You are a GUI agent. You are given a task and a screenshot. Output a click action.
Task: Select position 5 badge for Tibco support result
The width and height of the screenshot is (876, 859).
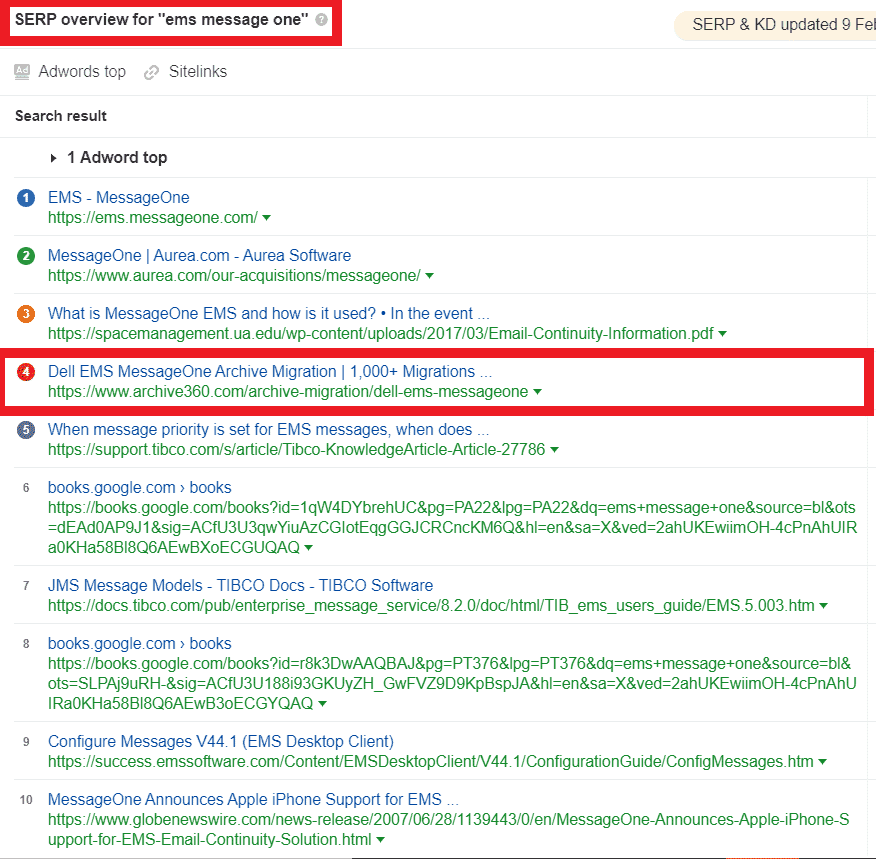pos(26,430)
